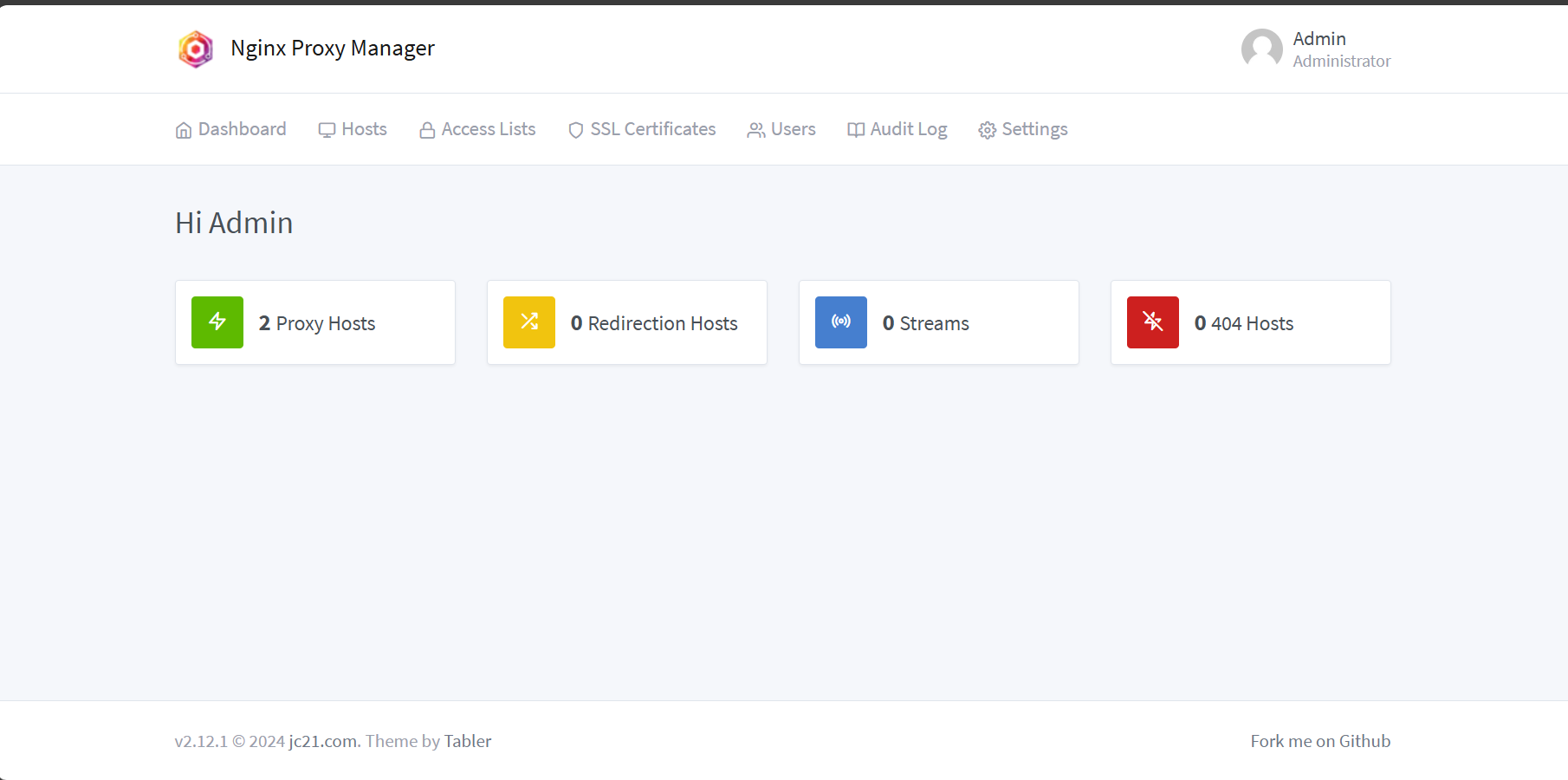Click the red 404 Hosts icon
Image resolution: width=1568 pixels, height=780 pixels.
1153,322
